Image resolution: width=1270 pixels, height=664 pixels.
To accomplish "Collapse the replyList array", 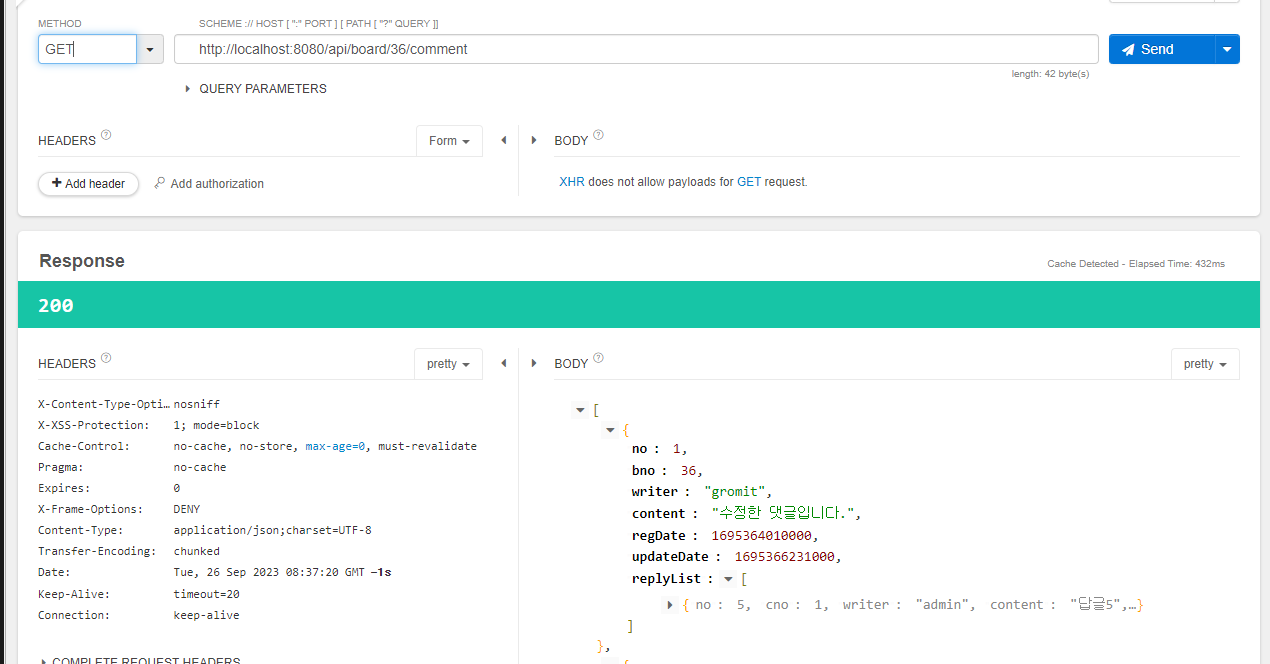I will [728, 579].
